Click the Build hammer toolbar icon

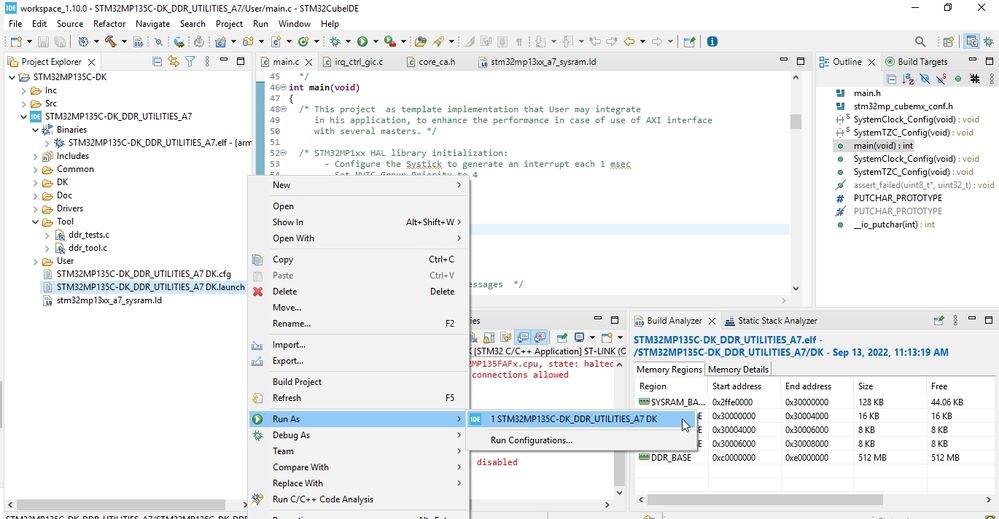click(110, 41)
